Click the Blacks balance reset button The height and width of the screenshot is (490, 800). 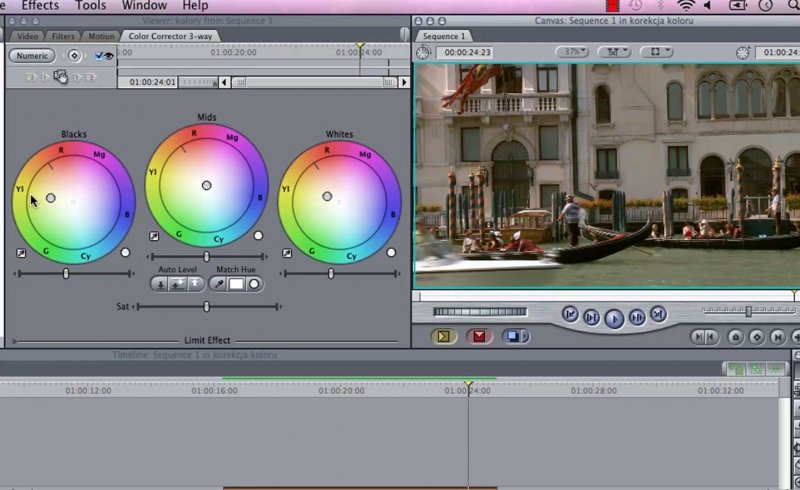point(125,253)
